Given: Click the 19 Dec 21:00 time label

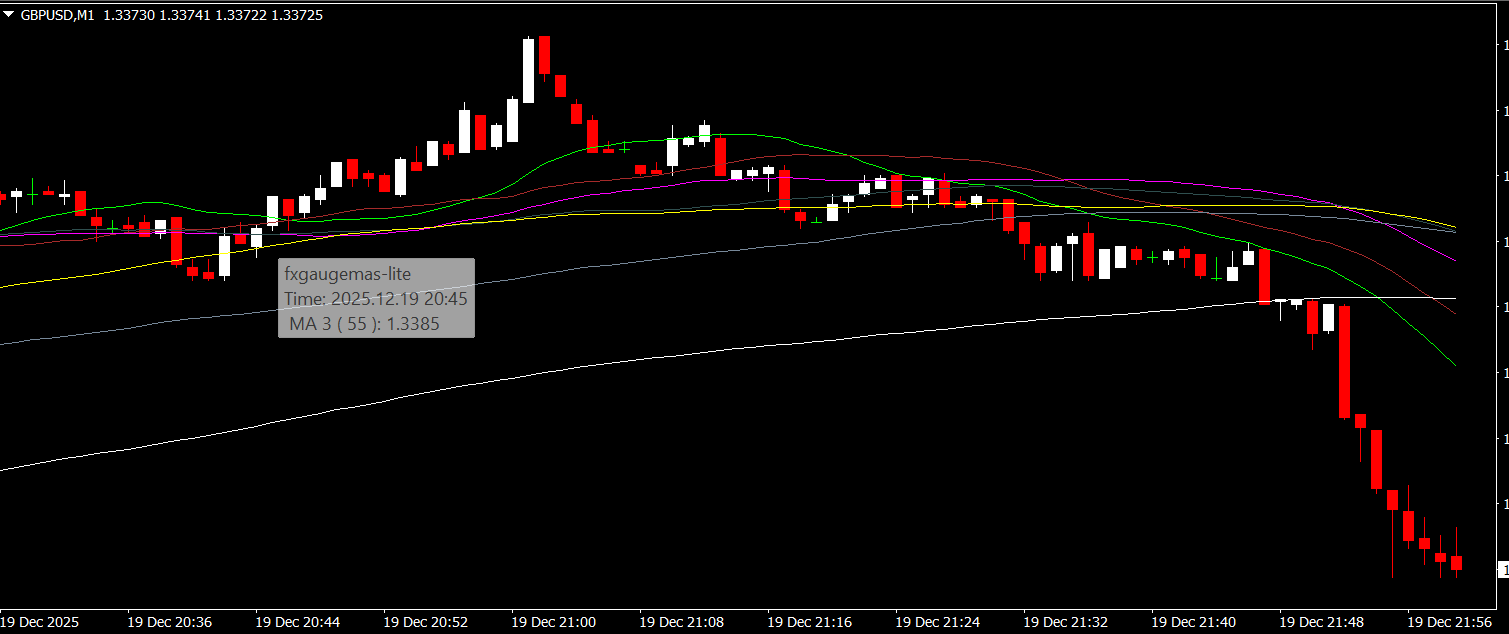Looking at the screenshot, I should [x=553, y=622].
